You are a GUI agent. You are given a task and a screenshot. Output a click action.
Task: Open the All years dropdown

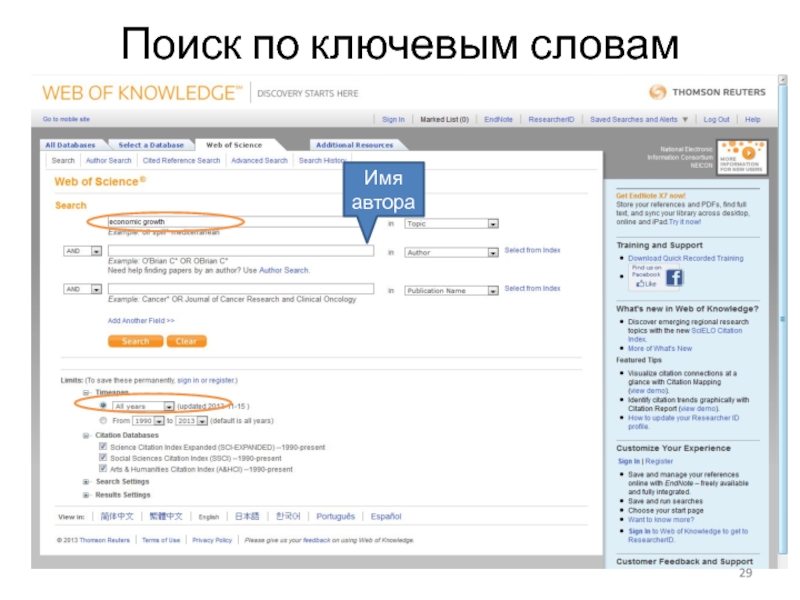[x=143, y=406]
